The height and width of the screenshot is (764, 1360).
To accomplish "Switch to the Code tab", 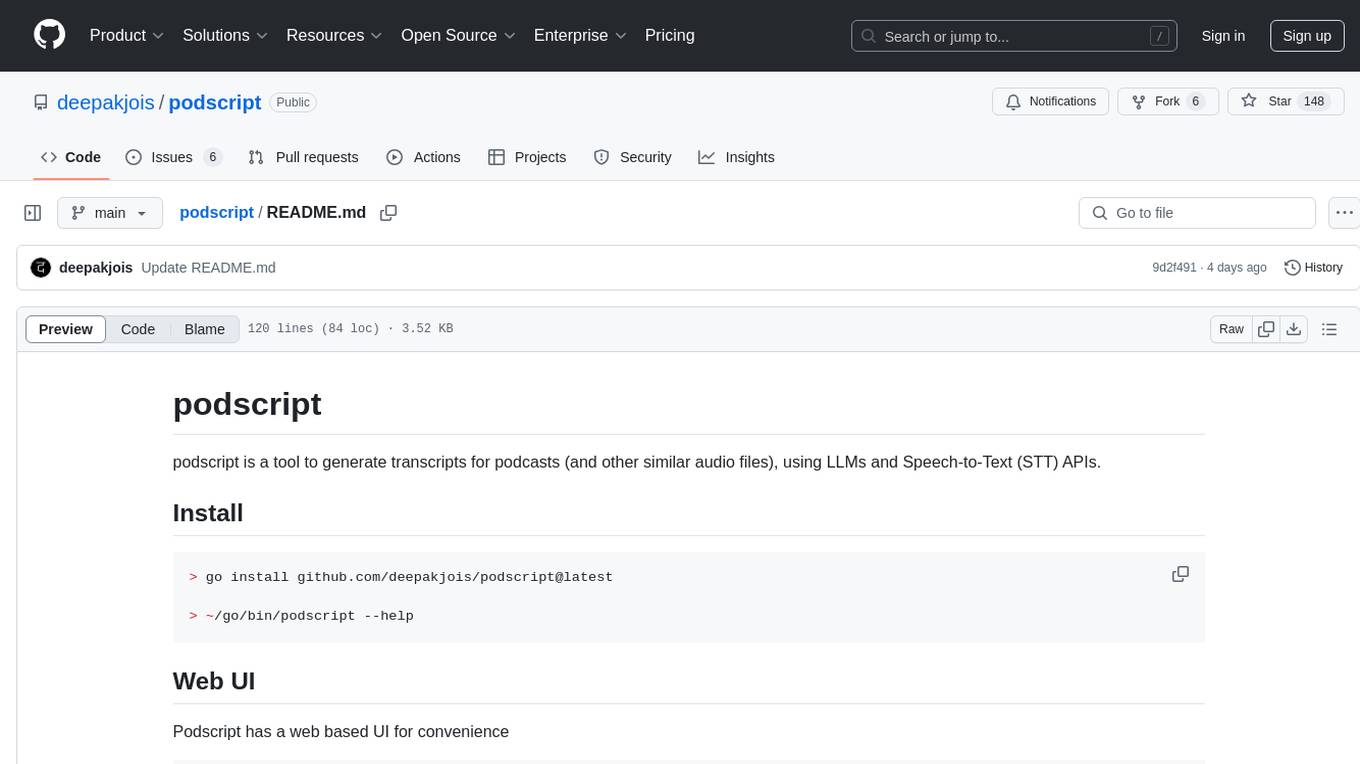I will pyautogui.click(x=71, y=157).
